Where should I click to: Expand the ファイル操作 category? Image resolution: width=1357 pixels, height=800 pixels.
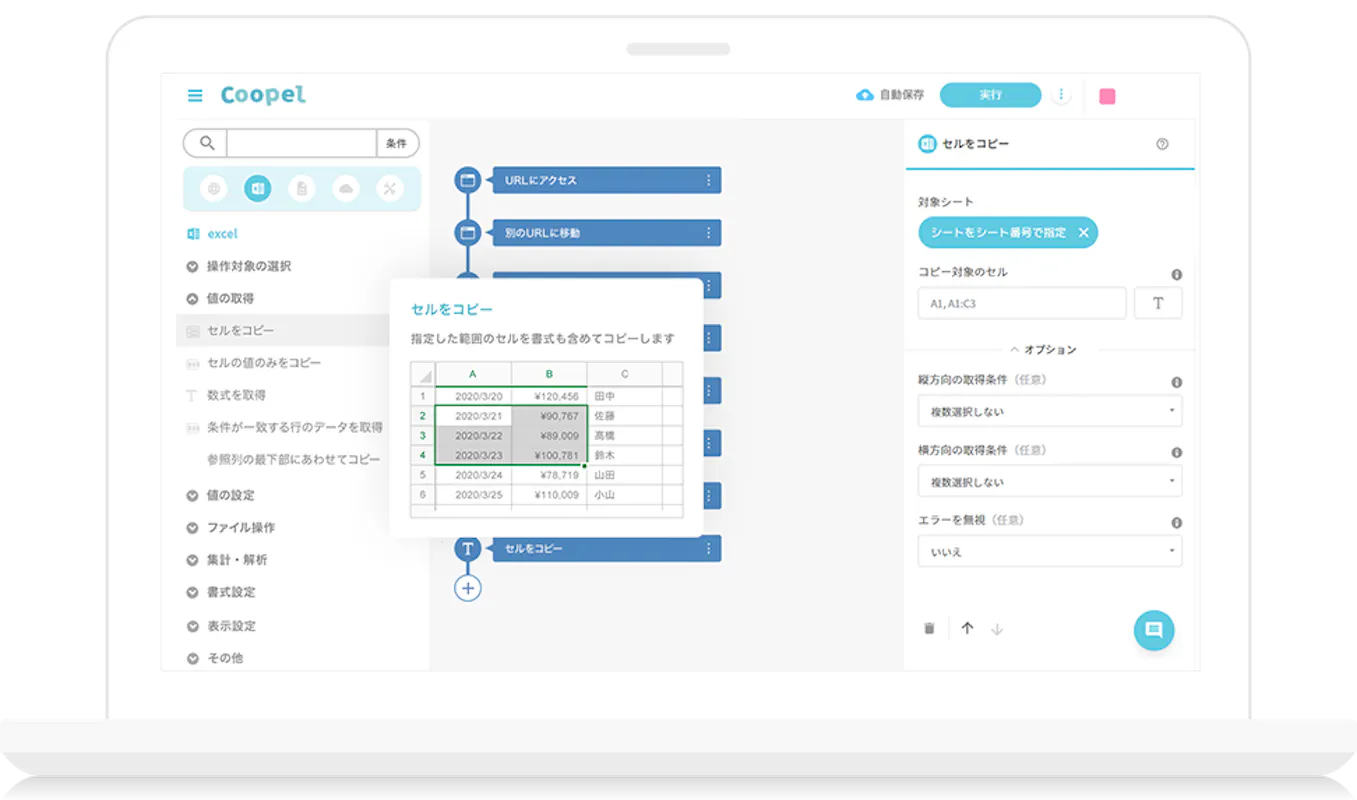230,528
